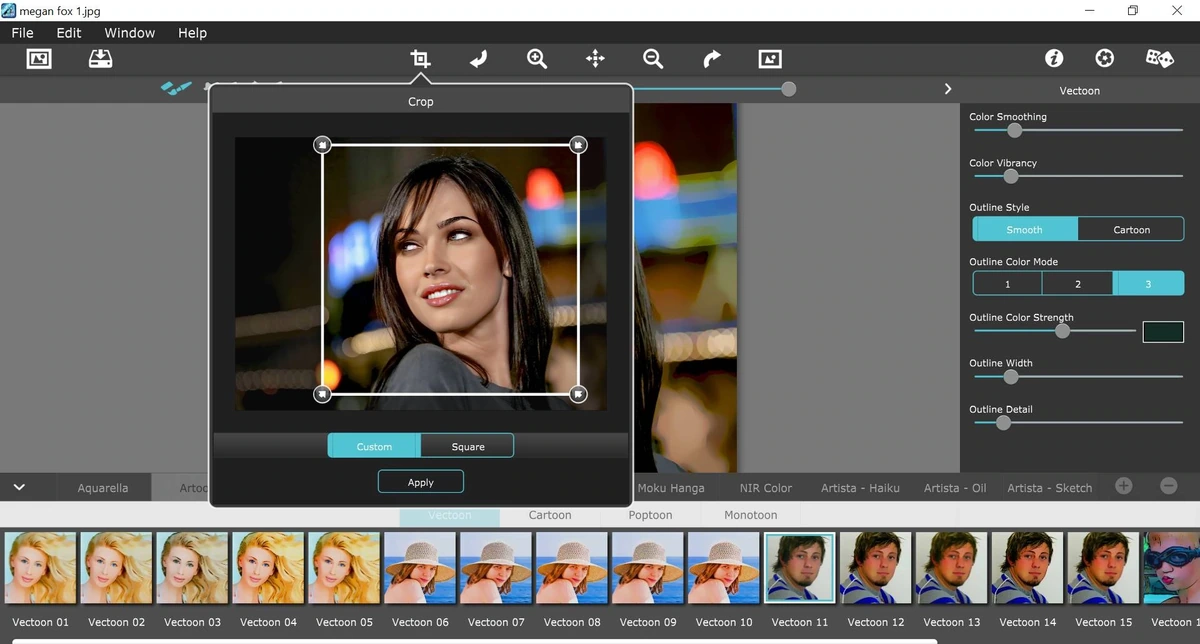The image size is (1200, 644).
Task: Open the Edit menu
Action: (x=69, y=32)
